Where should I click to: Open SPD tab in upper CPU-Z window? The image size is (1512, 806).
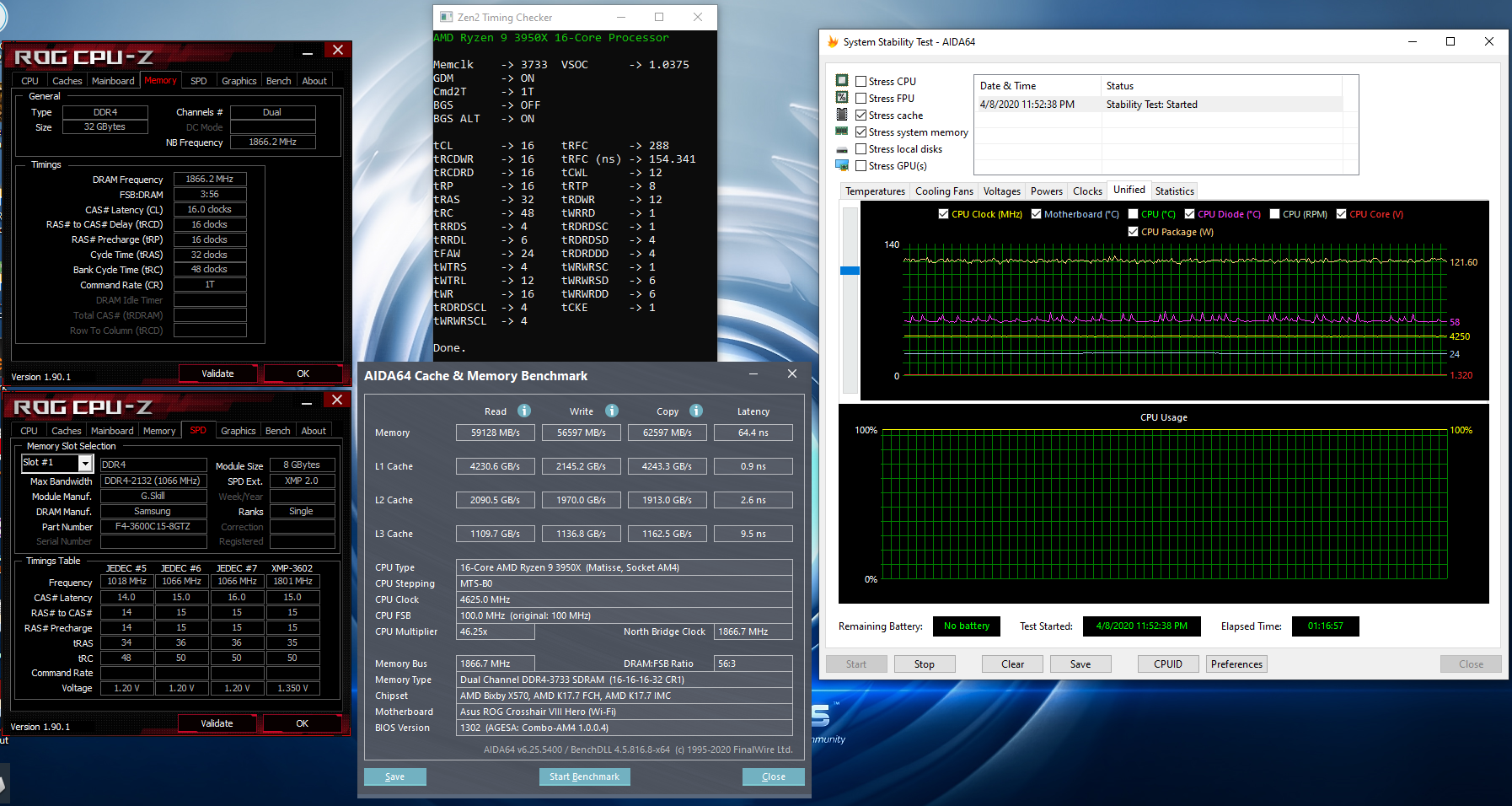199,81
